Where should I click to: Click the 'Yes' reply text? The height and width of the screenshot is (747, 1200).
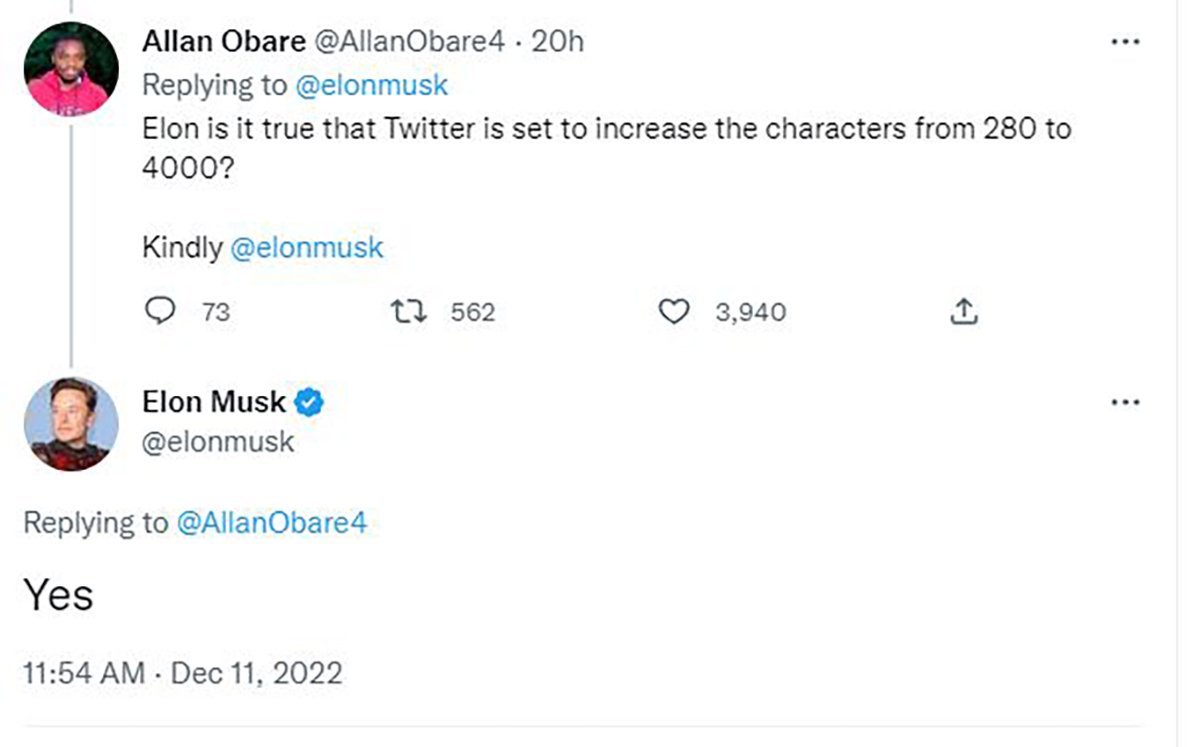[x=58, y=596]
